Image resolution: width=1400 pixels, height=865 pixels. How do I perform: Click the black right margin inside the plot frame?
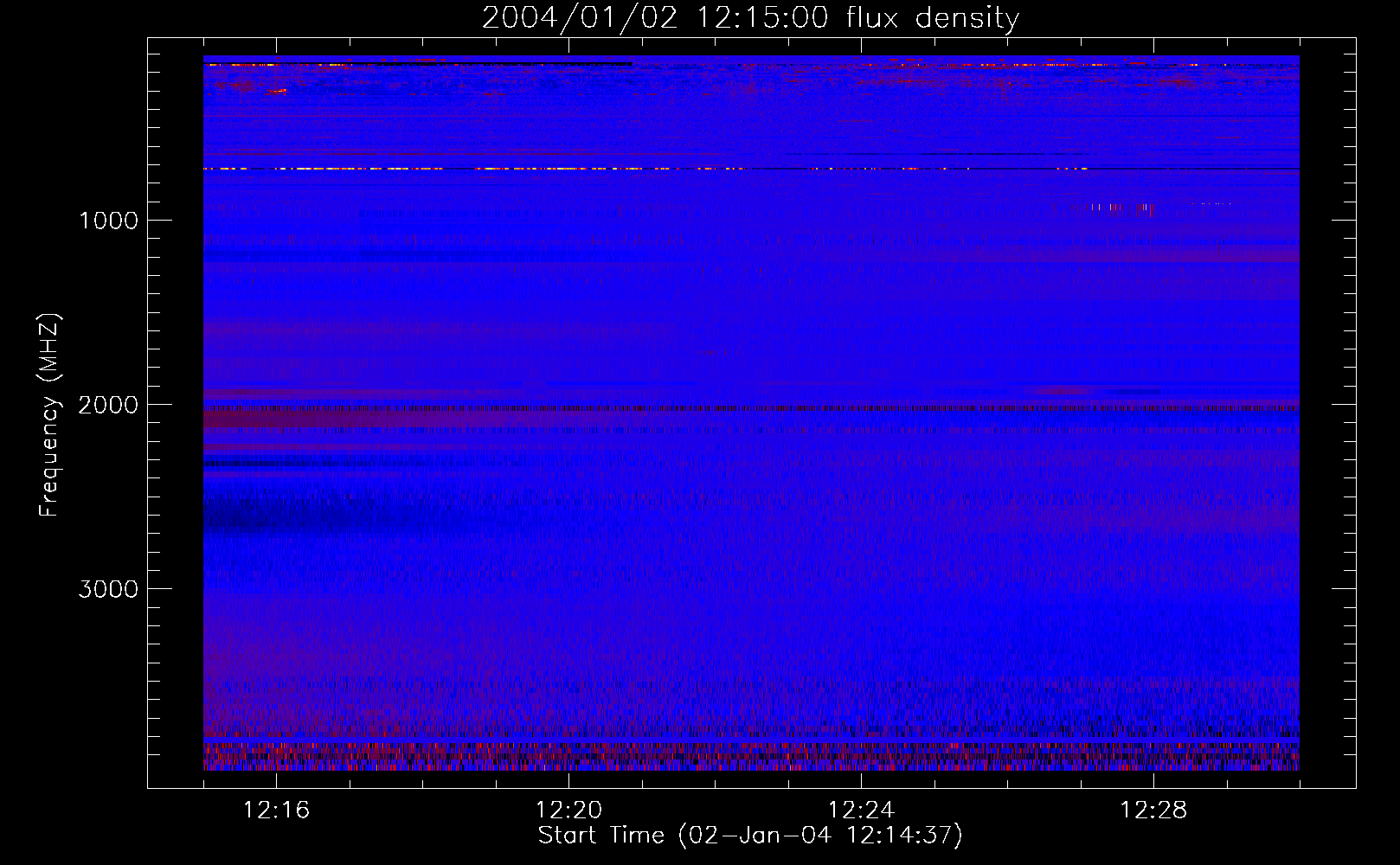1327,415
